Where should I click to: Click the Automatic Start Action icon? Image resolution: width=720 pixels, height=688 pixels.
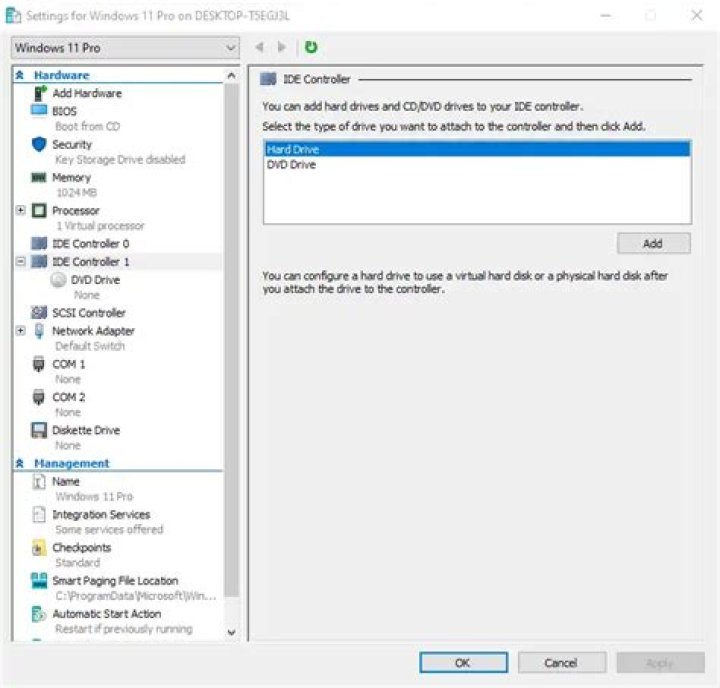click(39, 614)
